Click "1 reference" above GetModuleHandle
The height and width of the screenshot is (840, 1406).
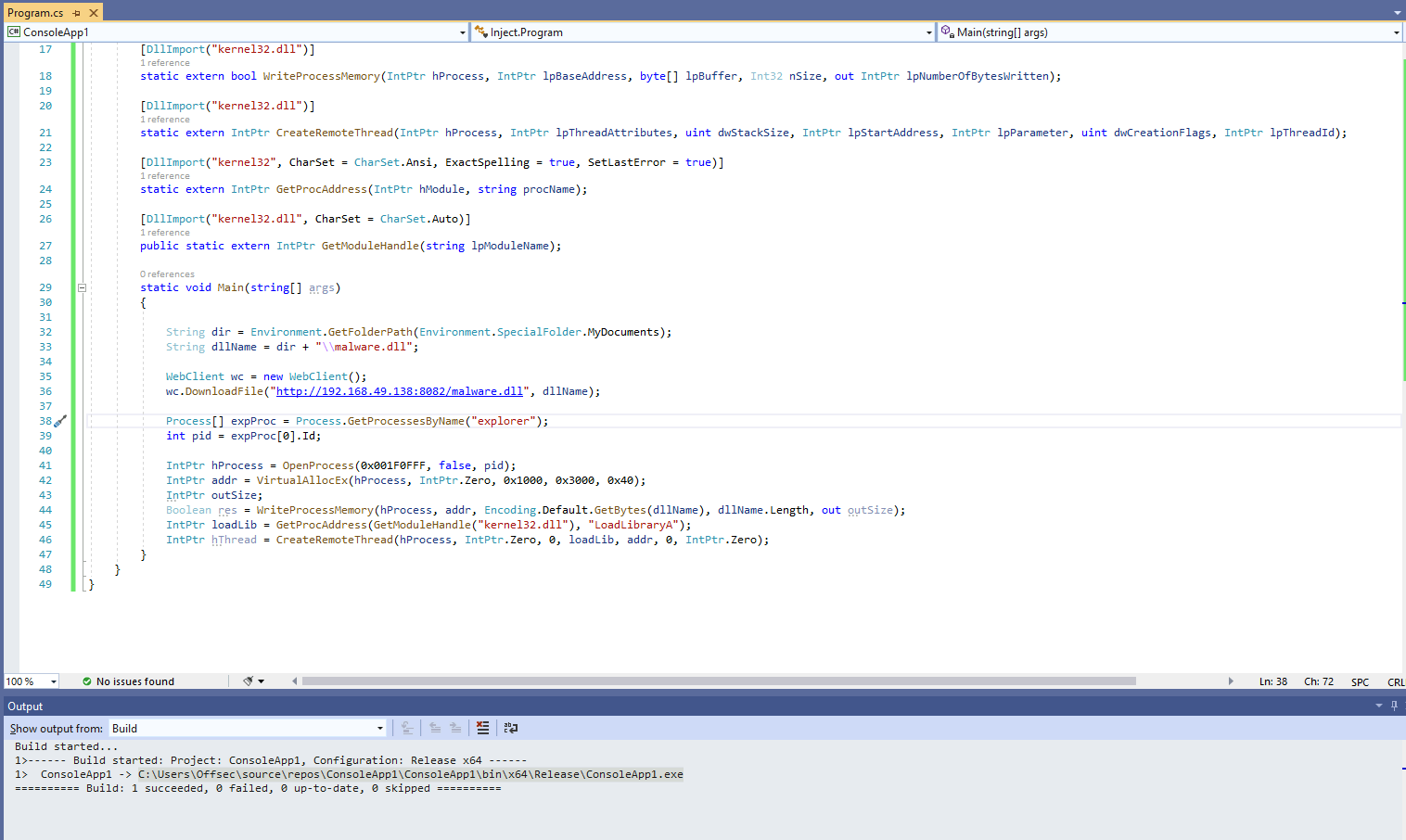pos(165,233)
